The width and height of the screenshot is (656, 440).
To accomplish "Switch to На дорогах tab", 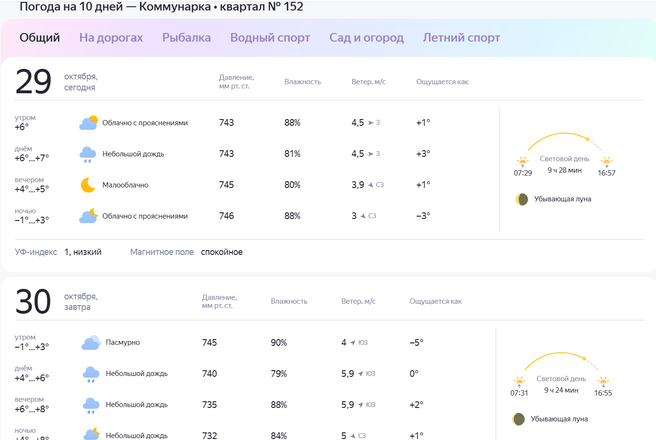I will [x=111, y=38].
